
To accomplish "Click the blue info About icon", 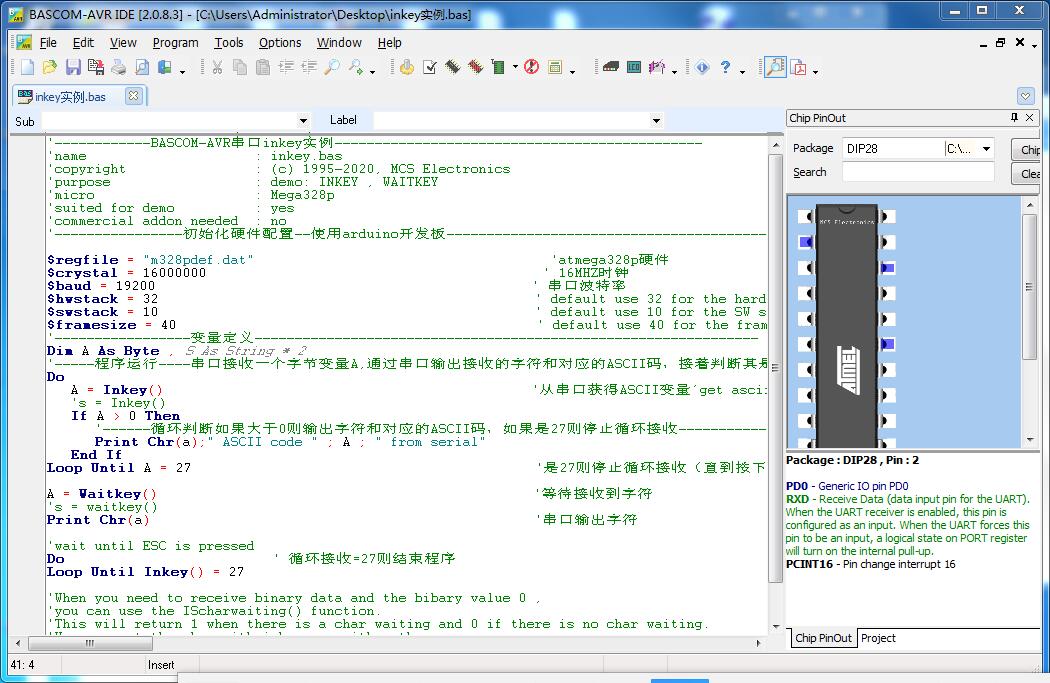I will (702, 67).
